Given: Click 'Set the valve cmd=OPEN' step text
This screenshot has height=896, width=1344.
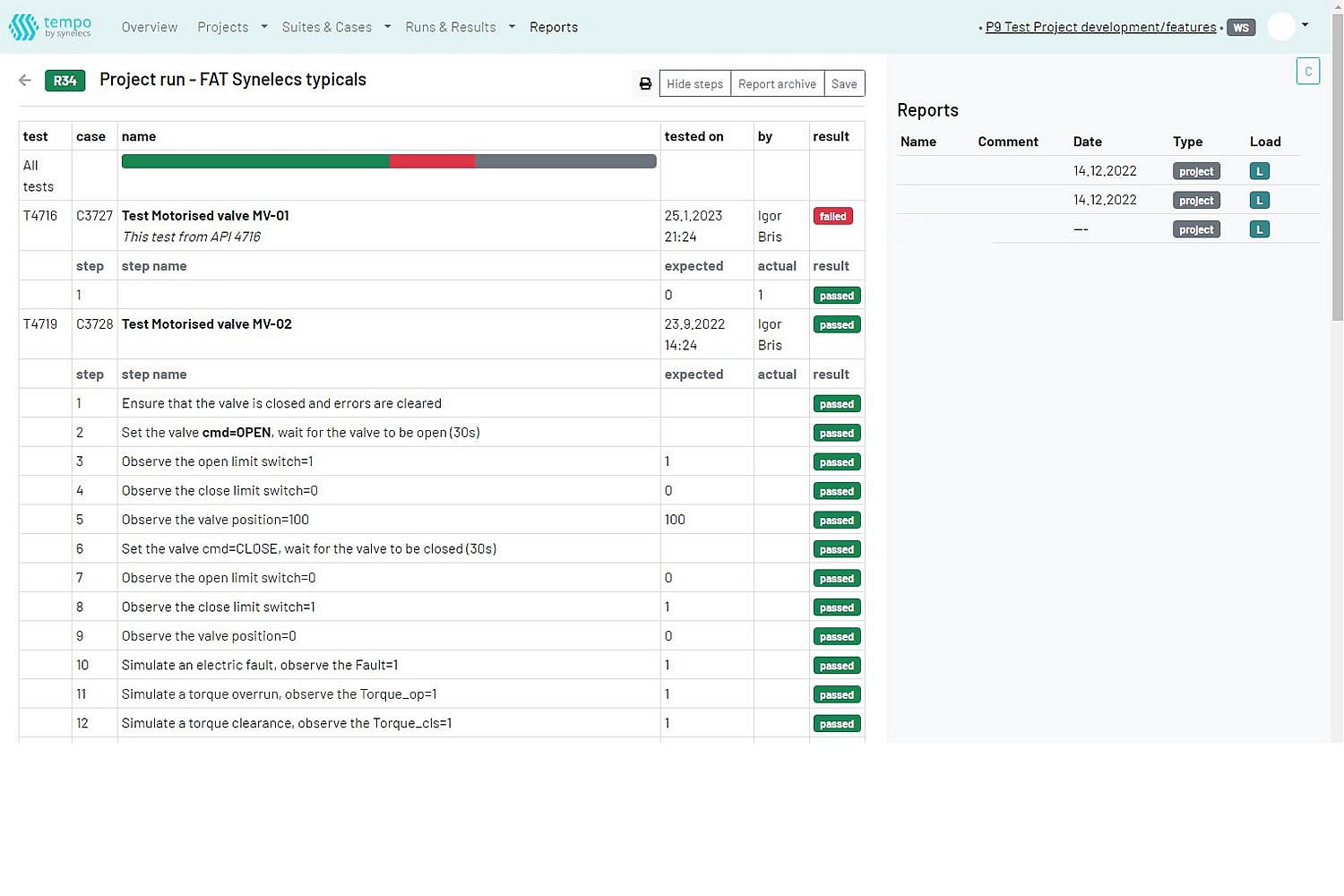Looking at the screenshot, I should 301,433.
